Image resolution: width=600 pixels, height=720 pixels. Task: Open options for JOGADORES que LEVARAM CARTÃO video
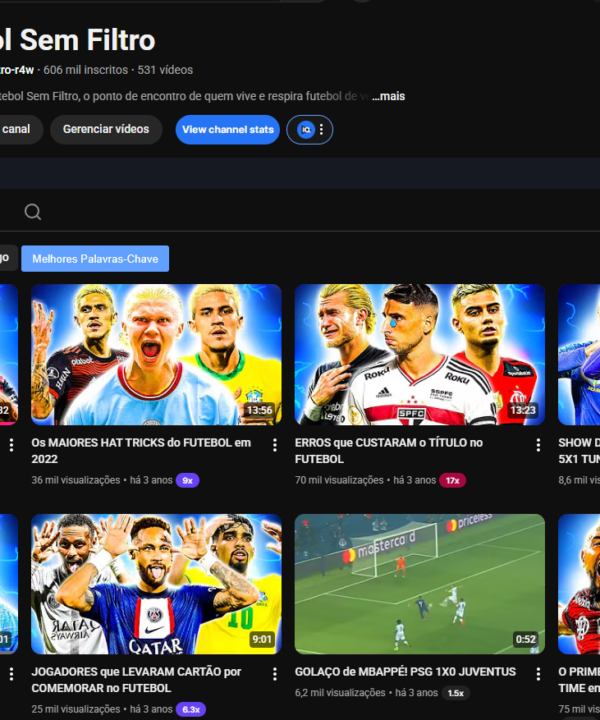click(275, 674)
